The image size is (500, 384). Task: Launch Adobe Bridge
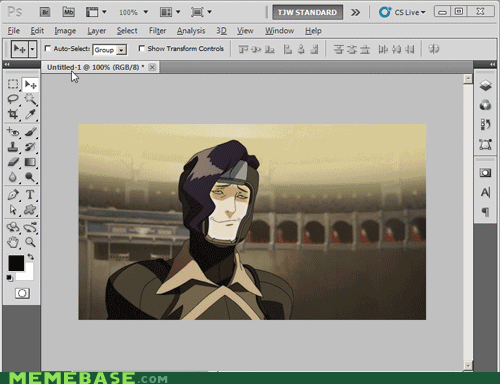45,12
